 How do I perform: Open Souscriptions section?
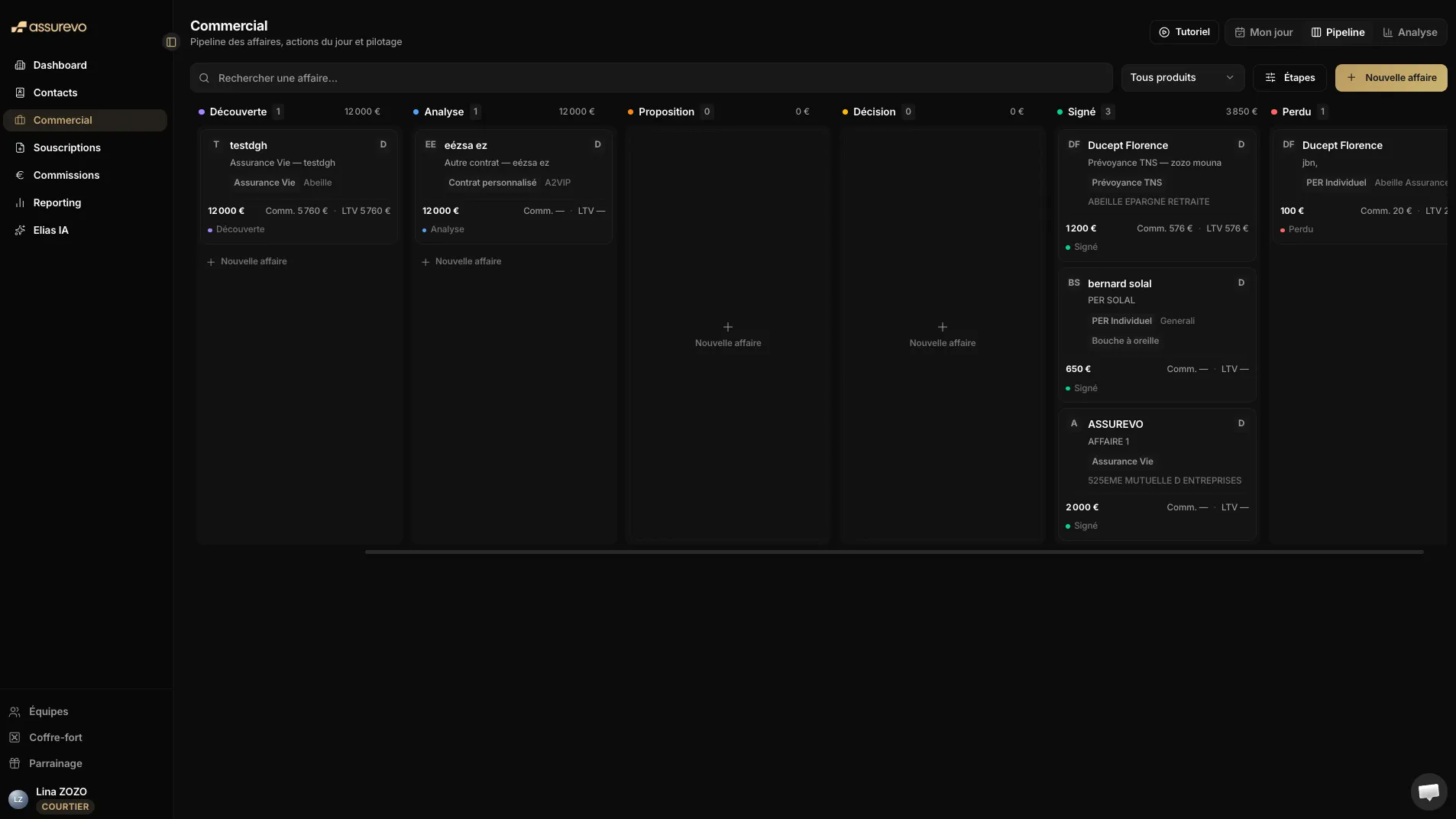86,147
